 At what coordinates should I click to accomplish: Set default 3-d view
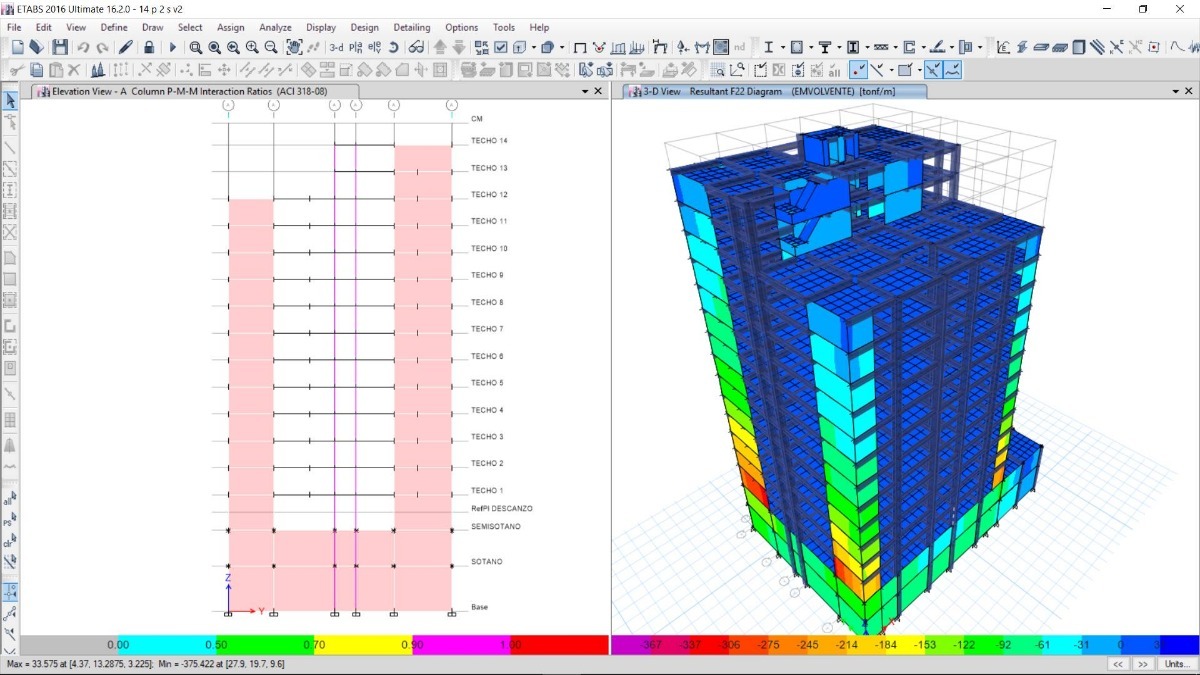point(336,47)
